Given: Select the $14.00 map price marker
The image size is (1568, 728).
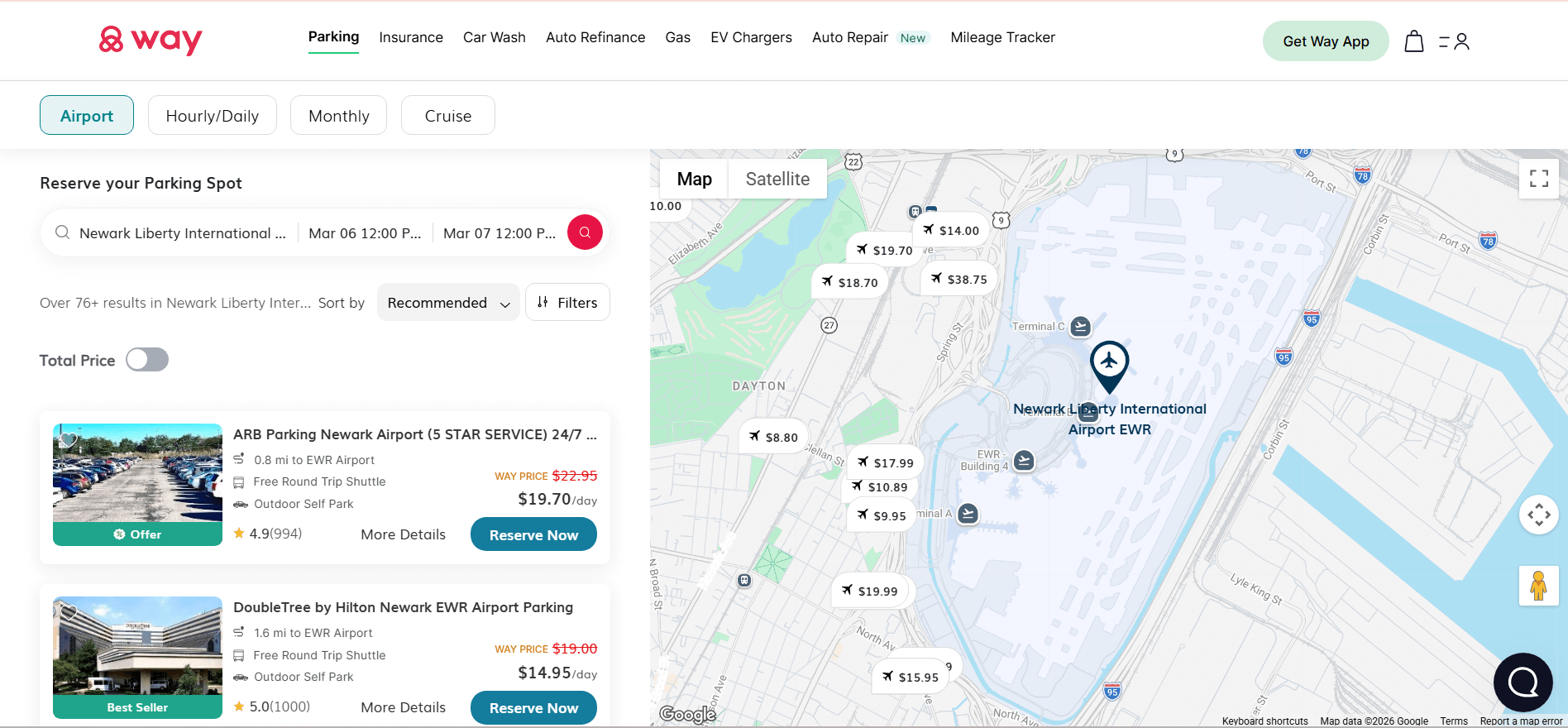Looking at the screenshot, I should coord(951,231).
